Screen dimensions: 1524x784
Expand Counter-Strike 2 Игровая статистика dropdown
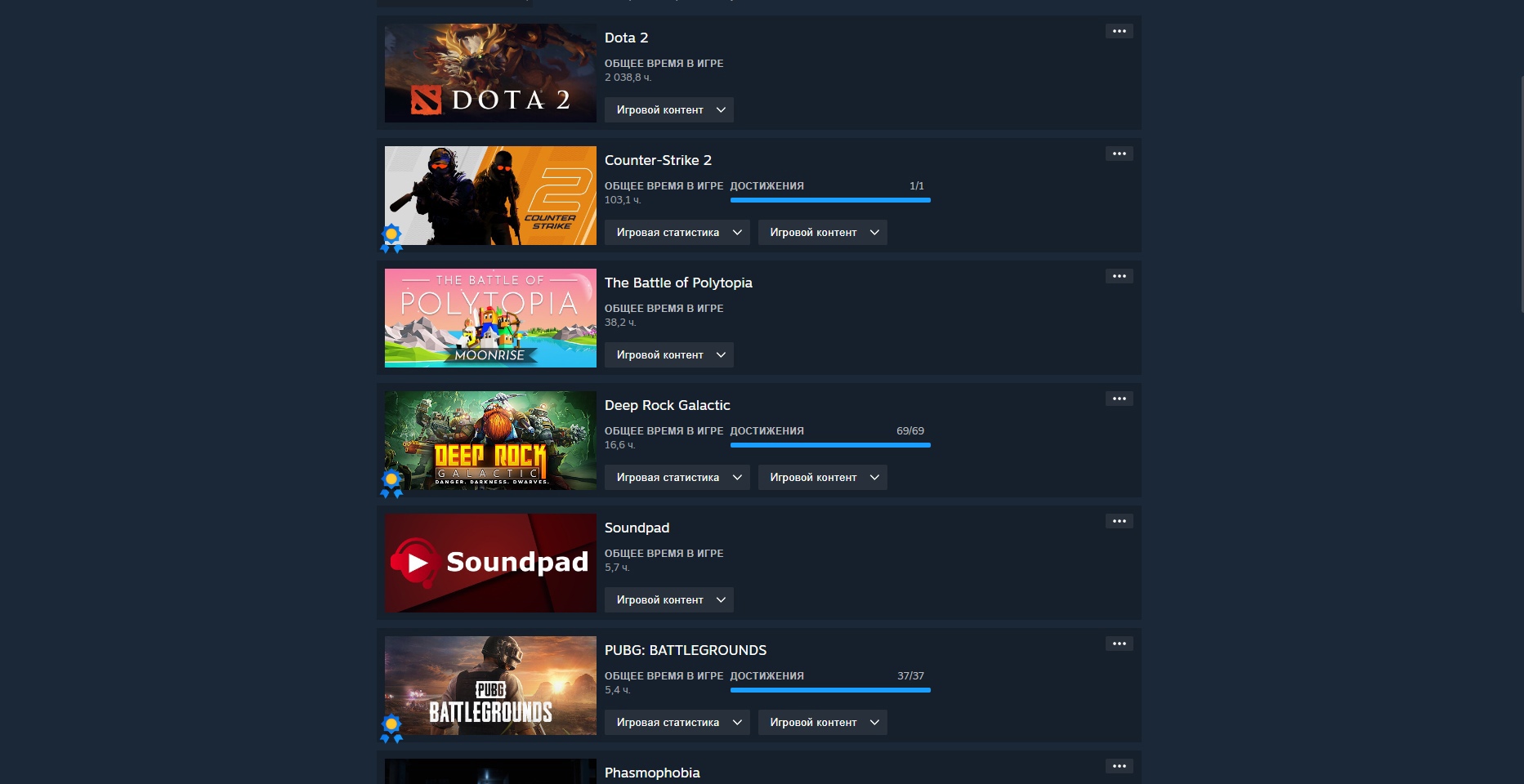tap(677, 233)
